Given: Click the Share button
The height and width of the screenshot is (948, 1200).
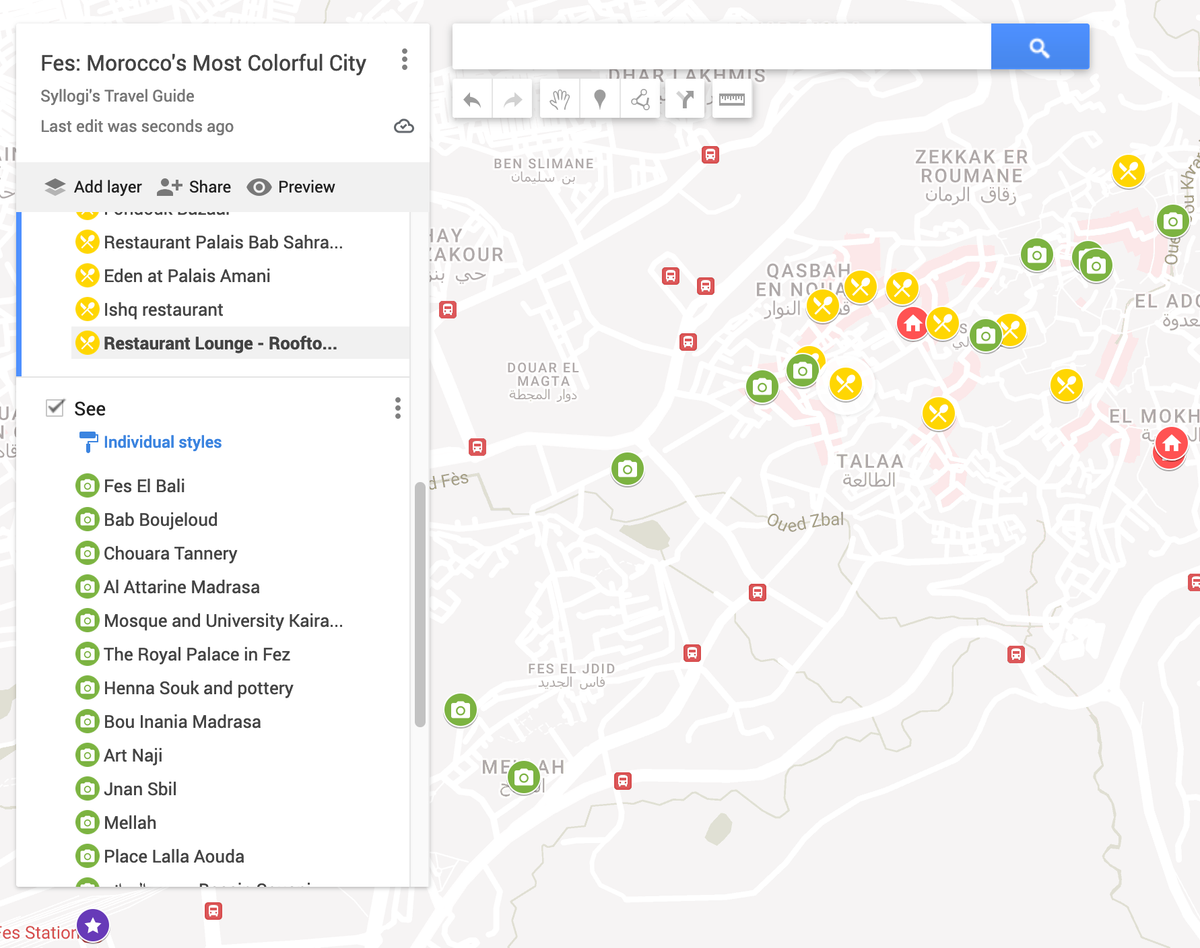Looking at the screenshot, I should coord(194,186).
